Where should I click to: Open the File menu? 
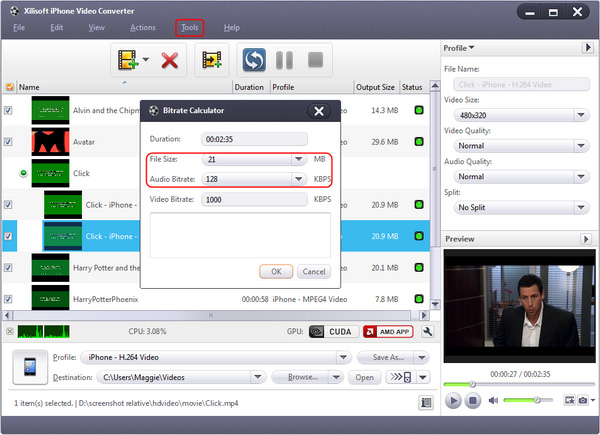[19, 28]
